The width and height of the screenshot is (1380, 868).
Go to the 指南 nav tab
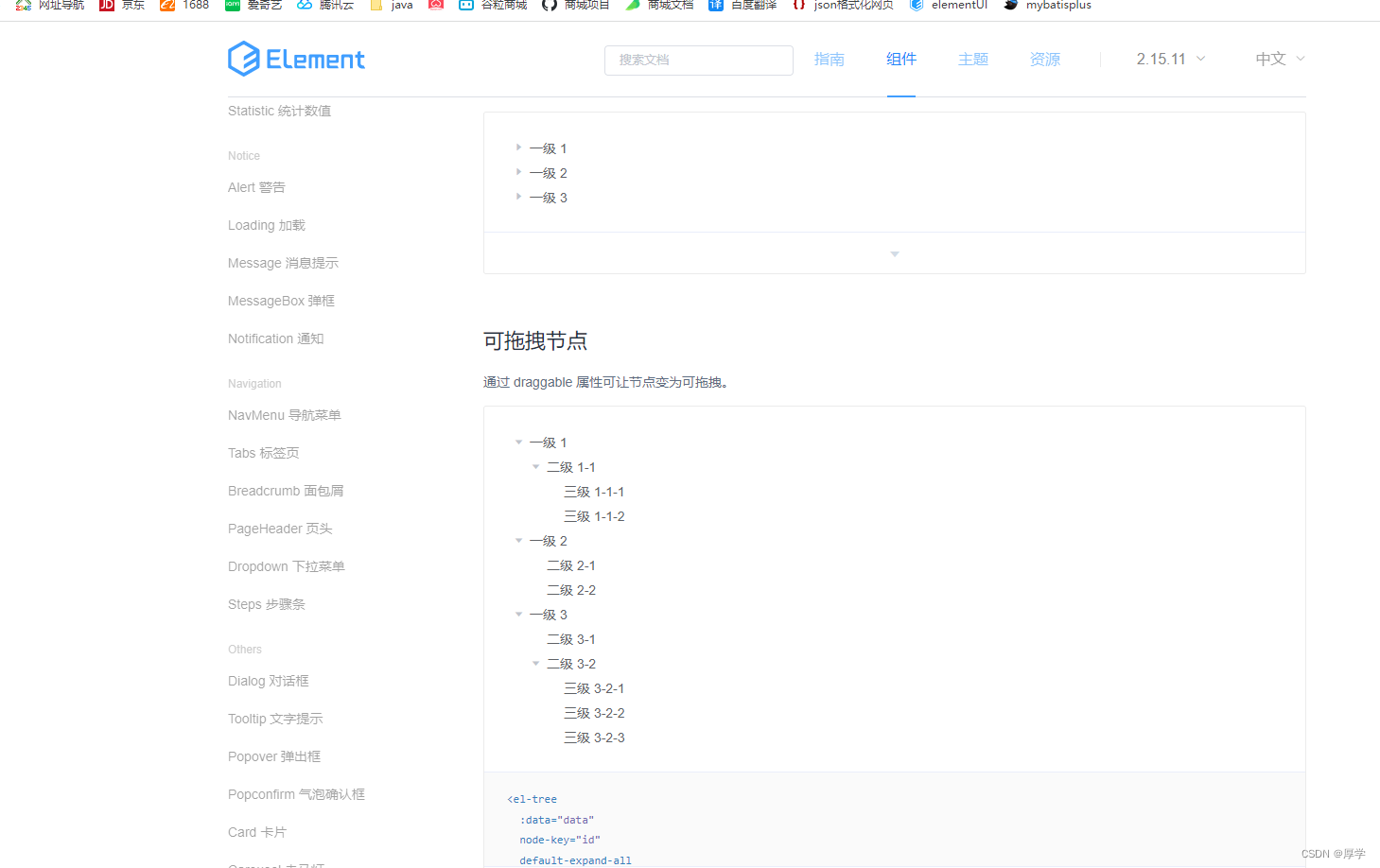830,59
